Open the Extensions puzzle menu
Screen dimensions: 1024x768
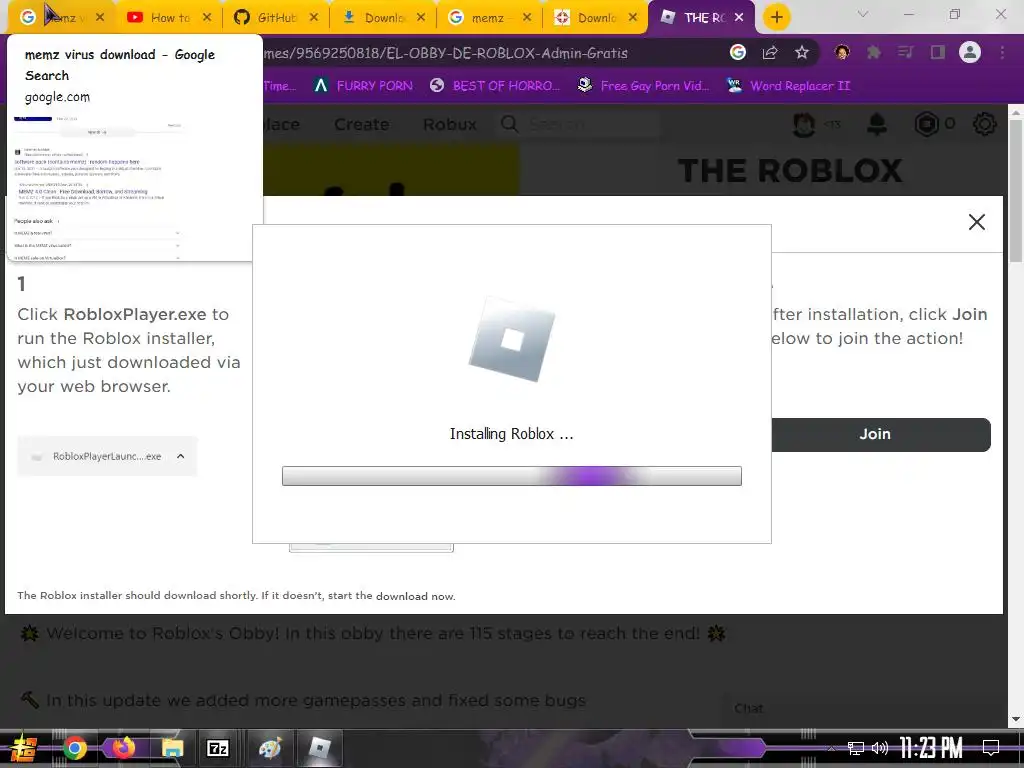coord(874,52)
